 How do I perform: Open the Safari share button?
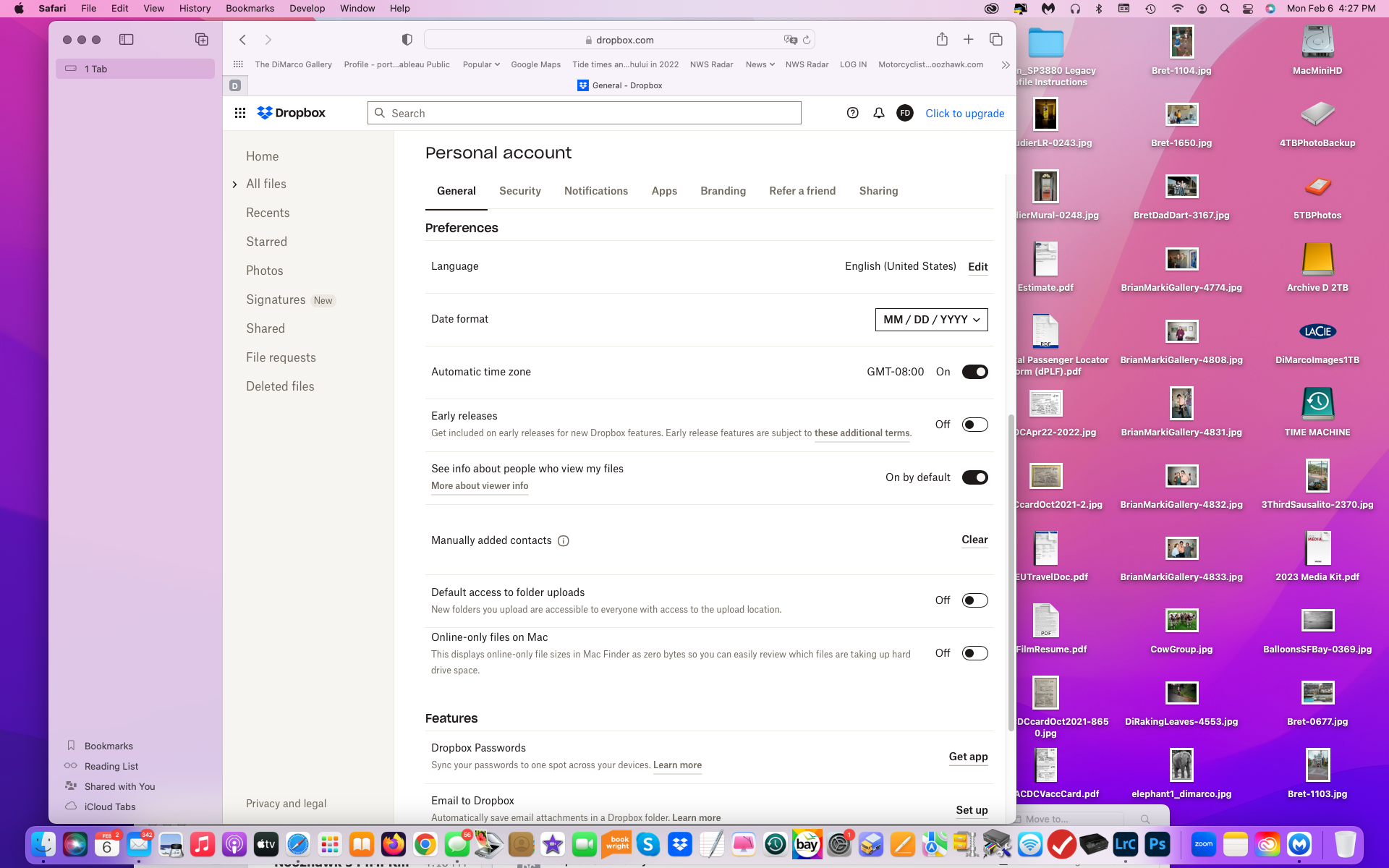tap(942, 39)
